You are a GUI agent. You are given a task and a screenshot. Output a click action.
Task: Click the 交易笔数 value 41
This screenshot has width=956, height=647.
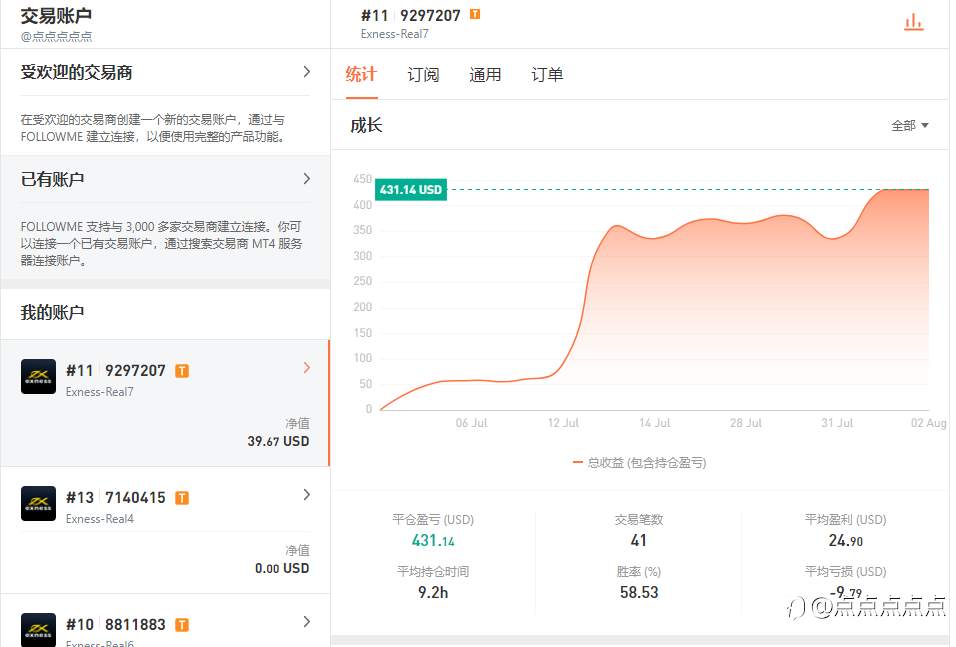tap(638, 540)
